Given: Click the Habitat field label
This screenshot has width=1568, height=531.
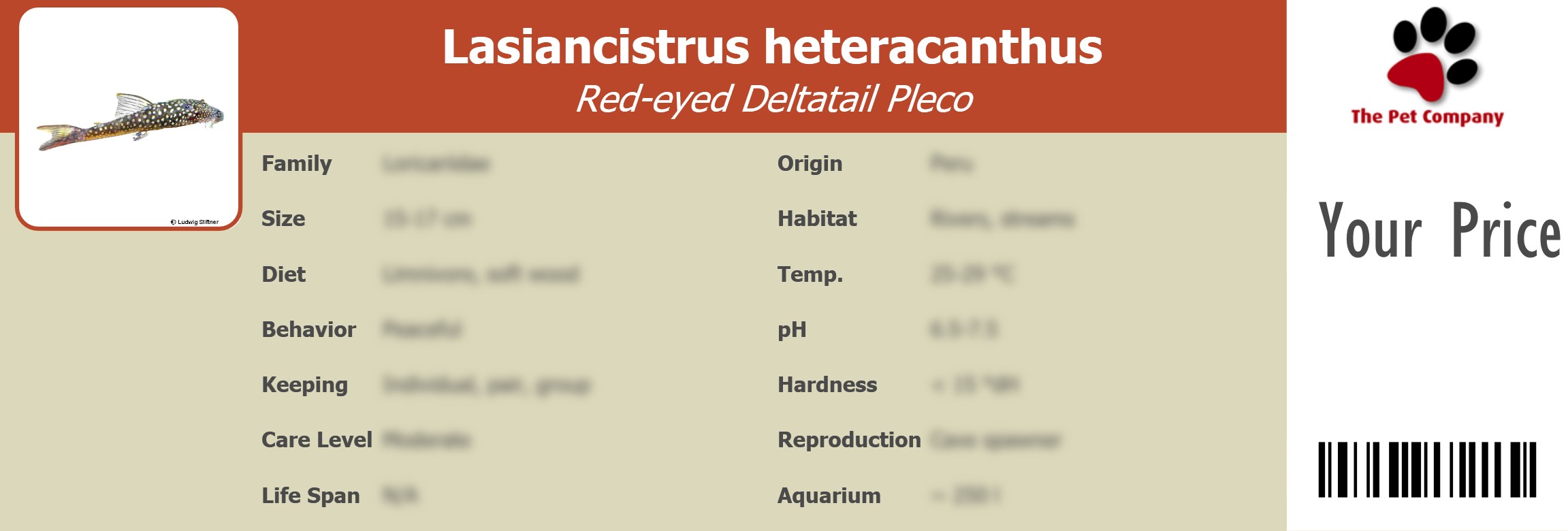Looking at the screenshot, I should tap(817, 219).
